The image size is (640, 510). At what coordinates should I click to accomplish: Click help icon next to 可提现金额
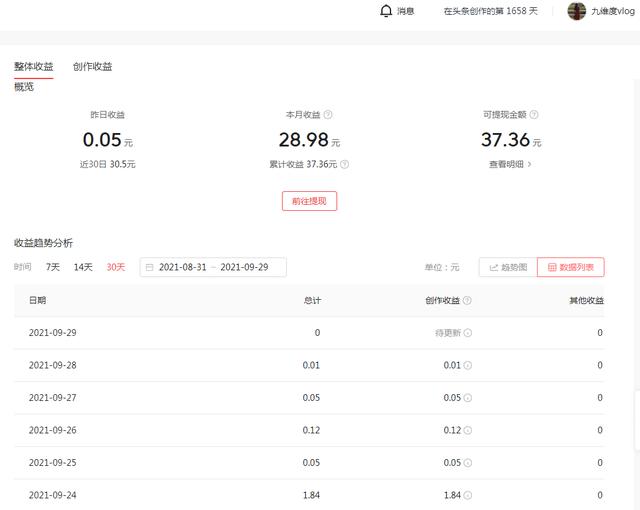(534, 115)
